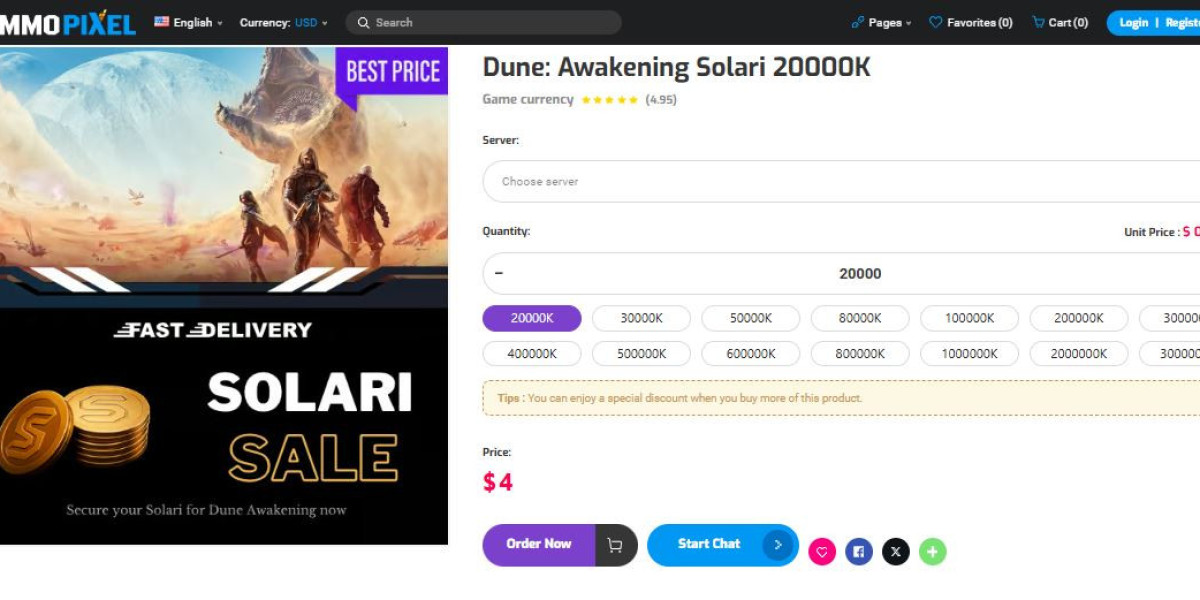The height and width of the screenshot is (600, 1200).
Task: Open the Choose server dropdown
Action: tap(841, 181)
